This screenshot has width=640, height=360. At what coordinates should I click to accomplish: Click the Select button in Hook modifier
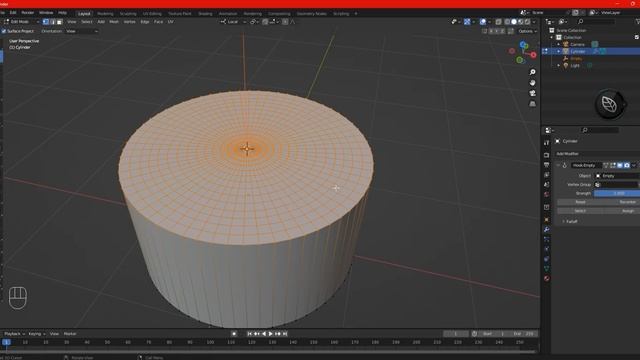pyautogui.click(x=580, y=211)
